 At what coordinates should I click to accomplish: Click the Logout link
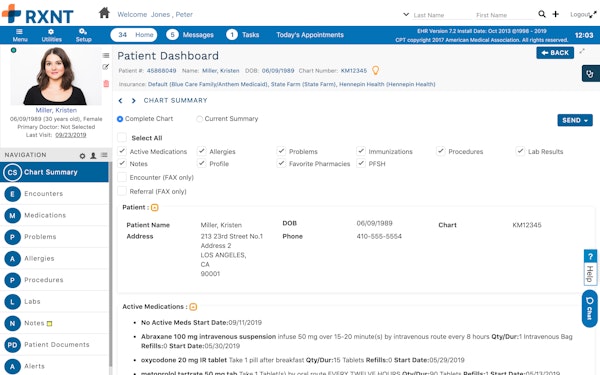coord(580,15)
